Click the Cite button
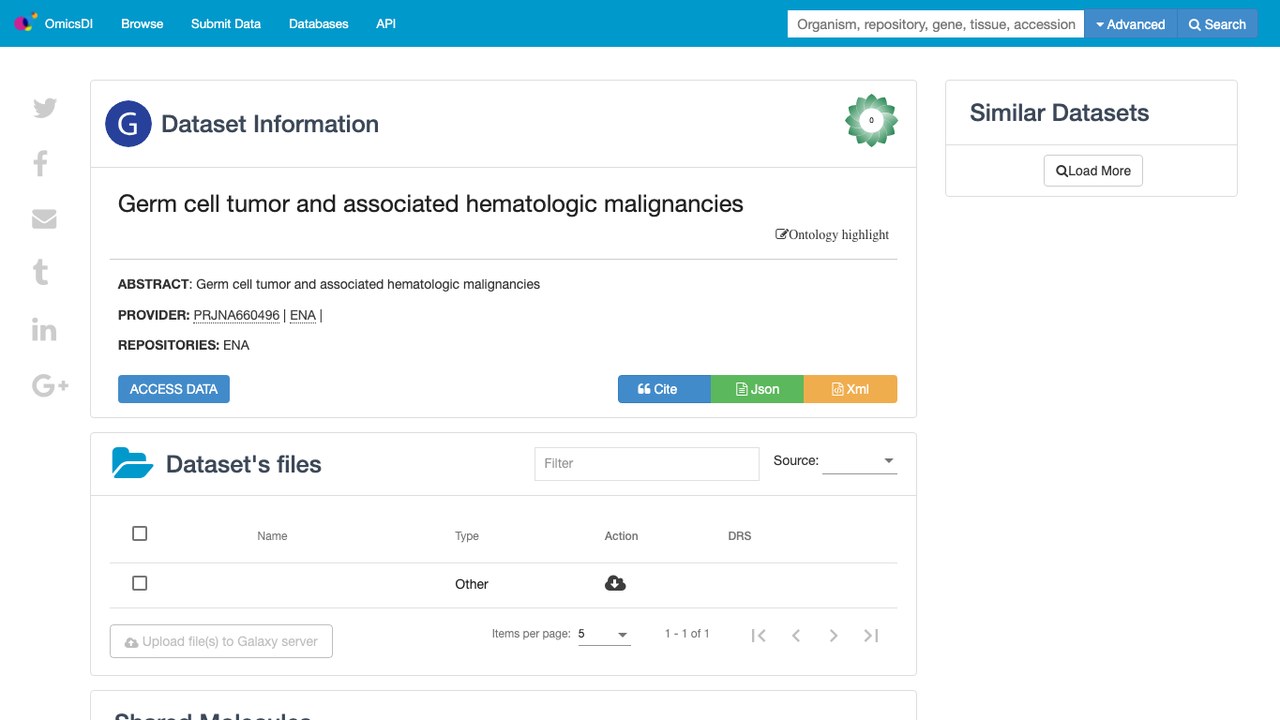This screenshot has height=720, width=1280. (664, 389)
